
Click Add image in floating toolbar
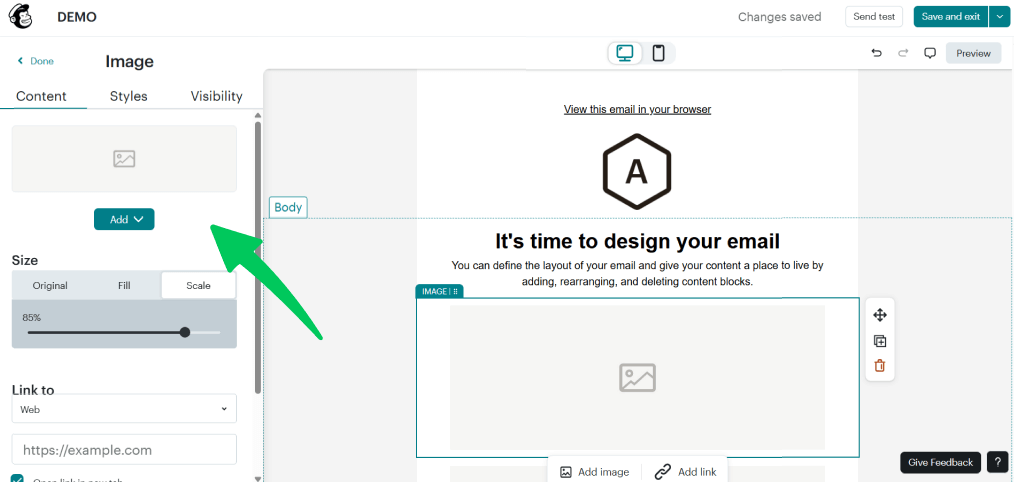pos(594,472)
